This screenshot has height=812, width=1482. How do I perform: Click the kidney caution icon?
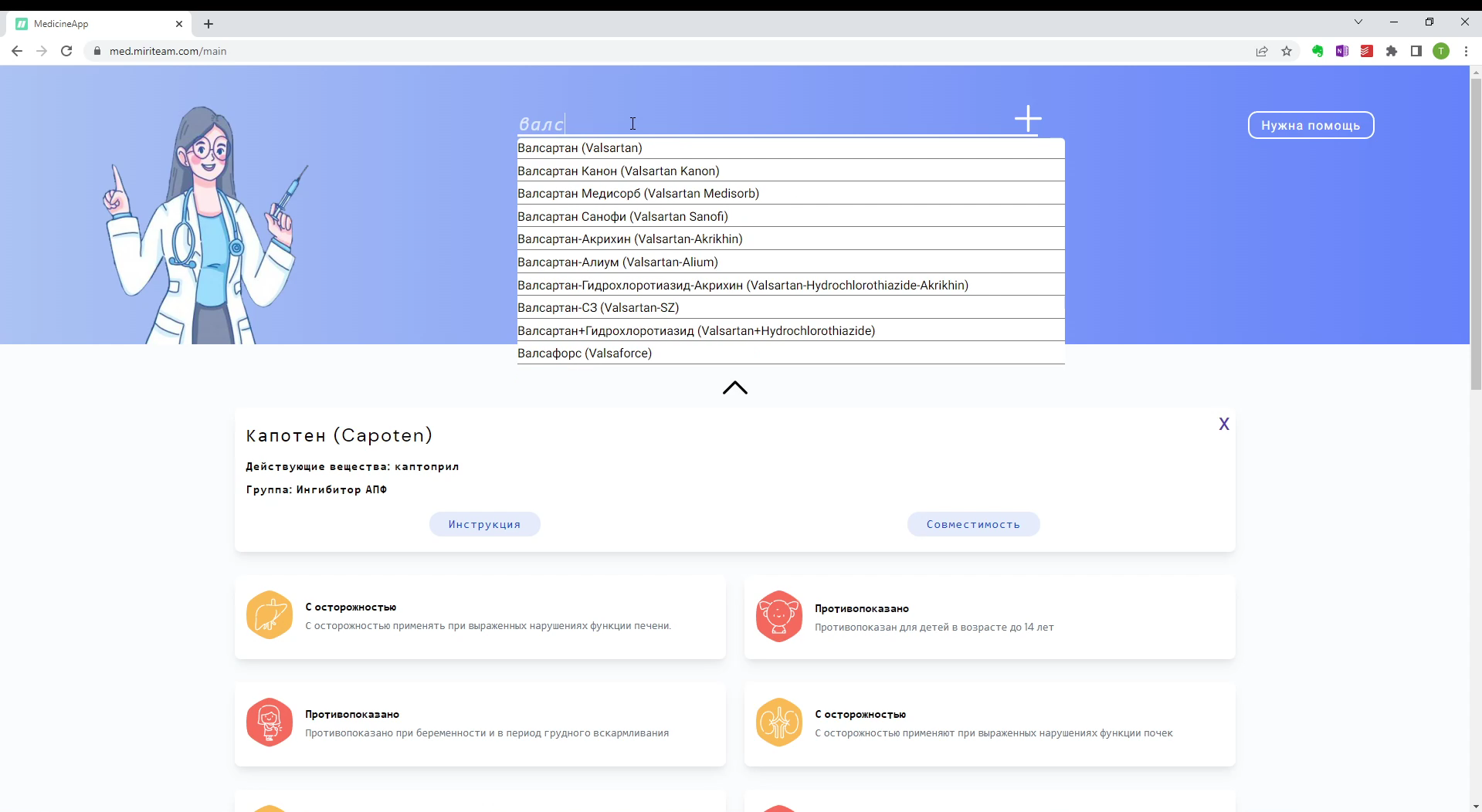[x=778, y=722]
